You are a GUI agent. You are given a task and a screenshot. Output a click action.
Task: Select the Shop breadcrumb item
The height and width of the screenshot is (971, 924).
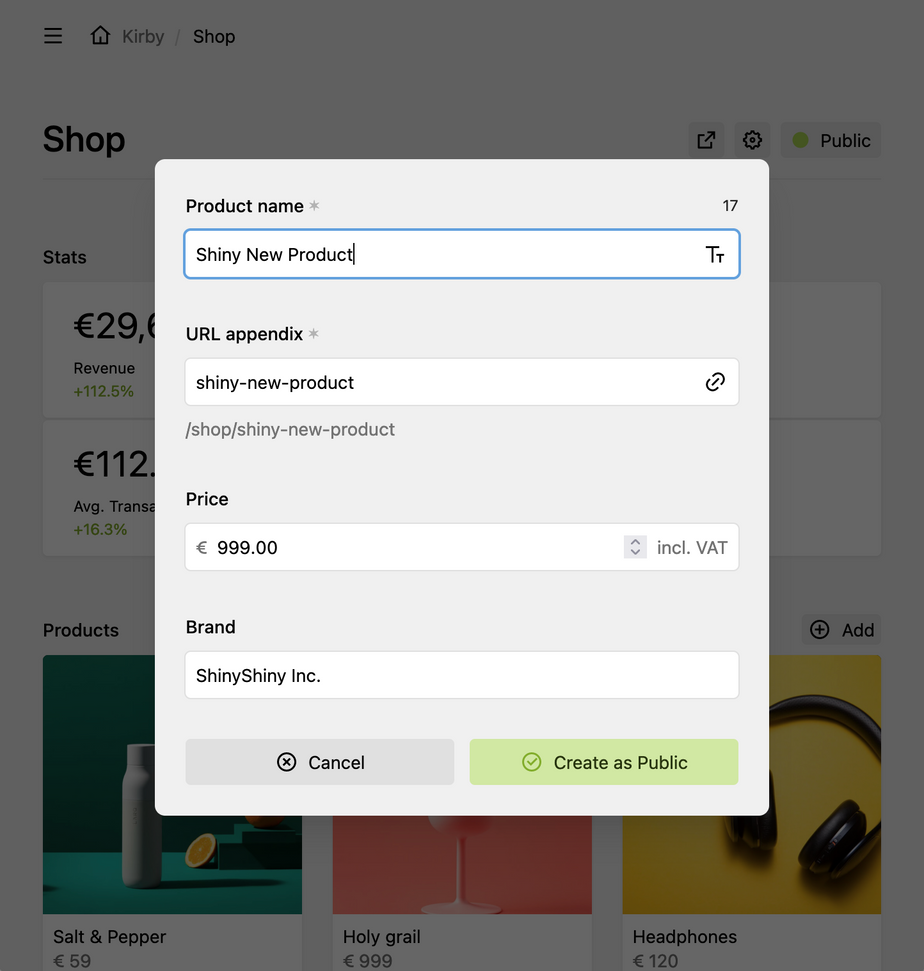click(x=214, y=36)
